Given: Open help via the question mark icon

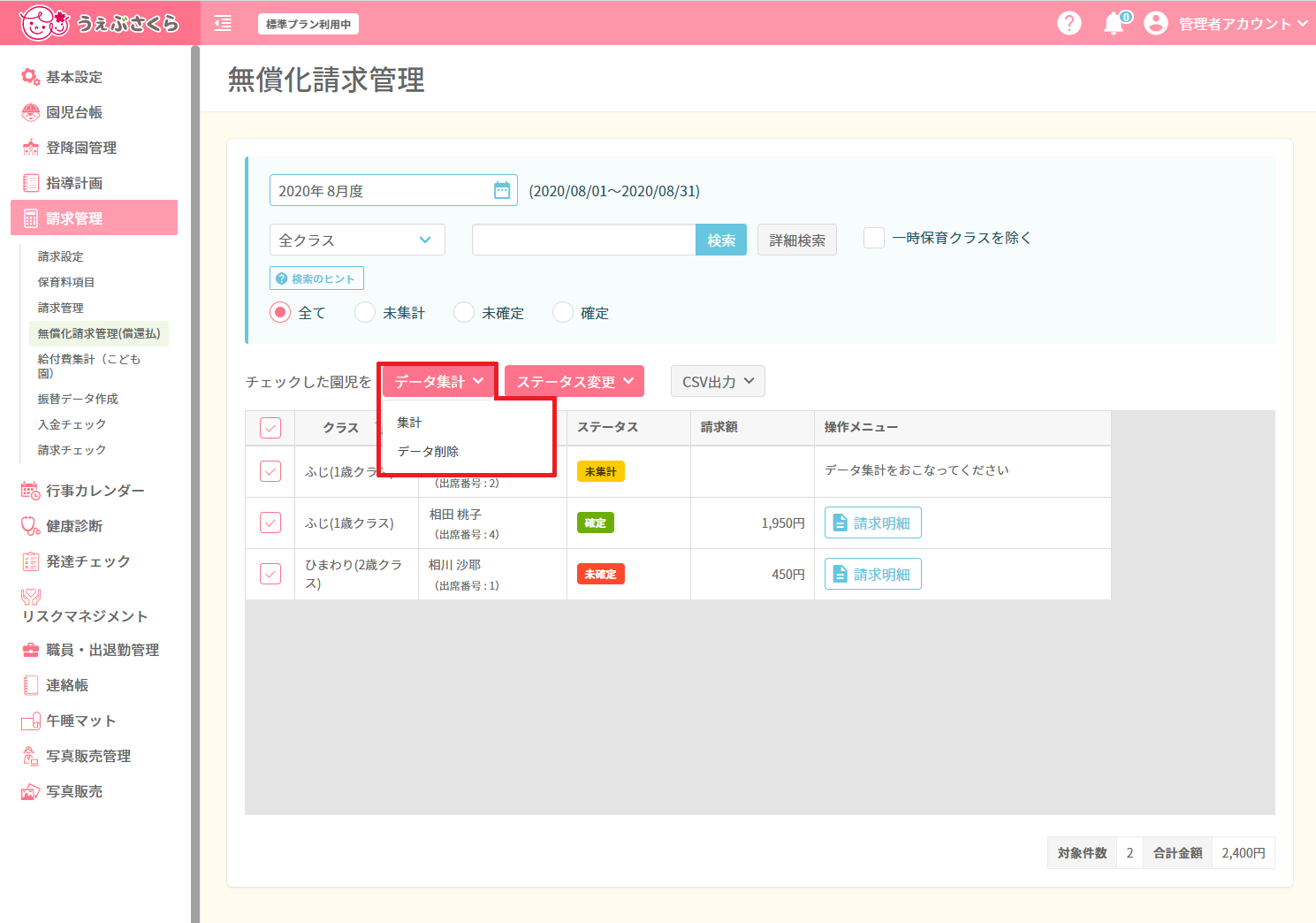Looking at the screenshot, I should (x=1069, y=23).
